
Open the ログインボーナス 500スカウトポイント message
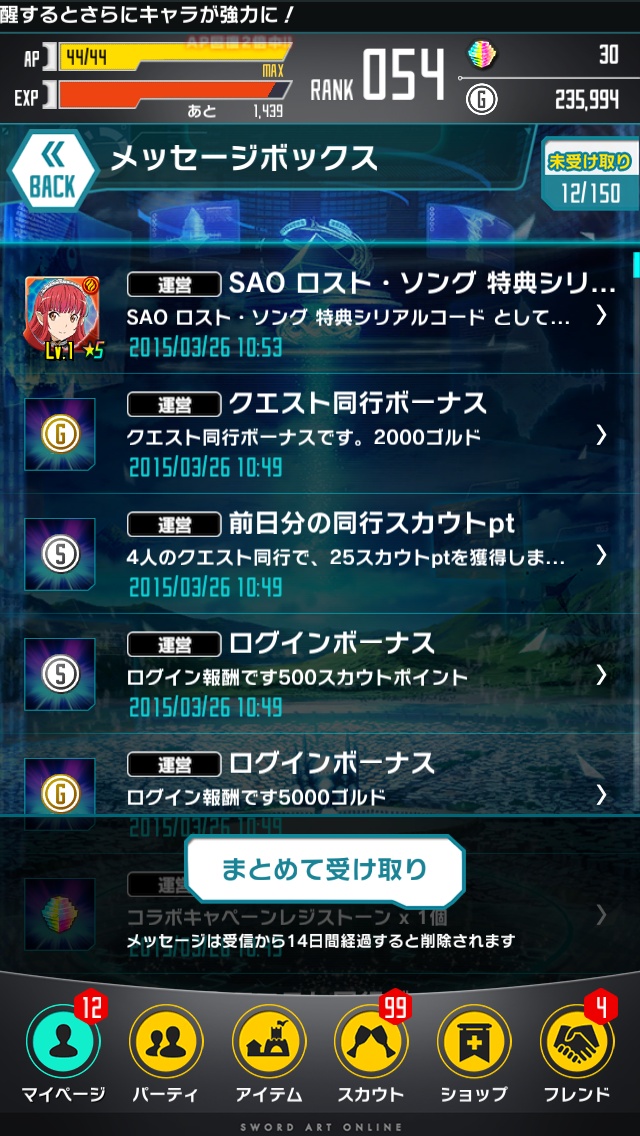click(320, 674)
